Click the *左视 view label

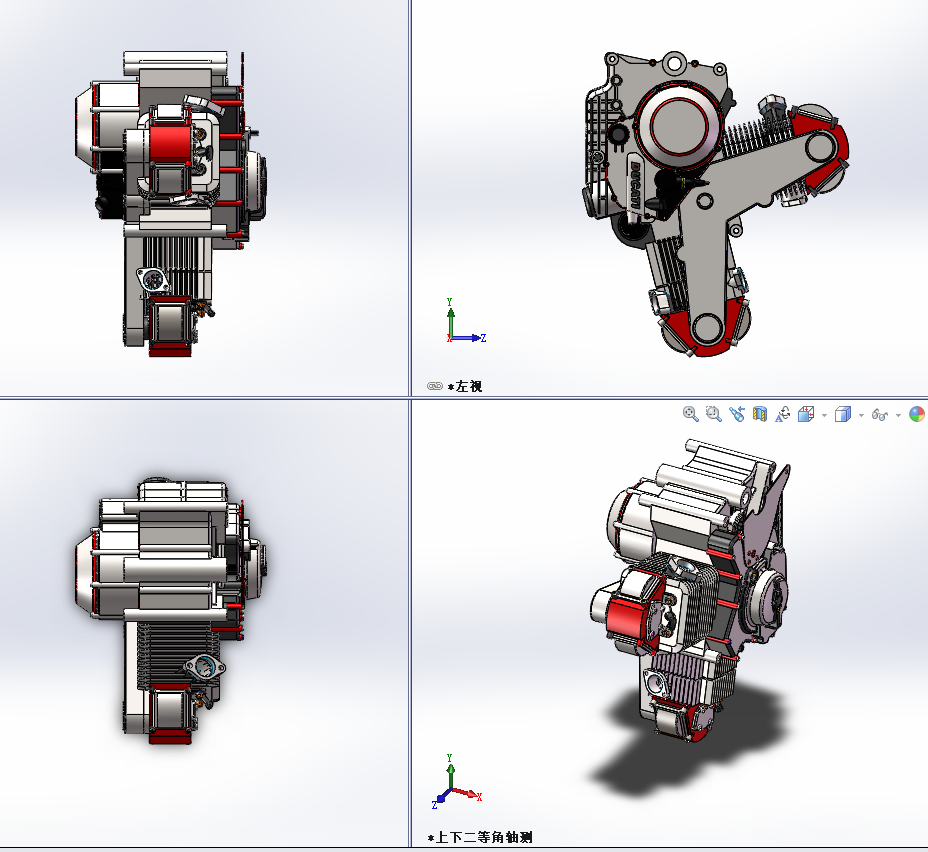tap(465, 386)
